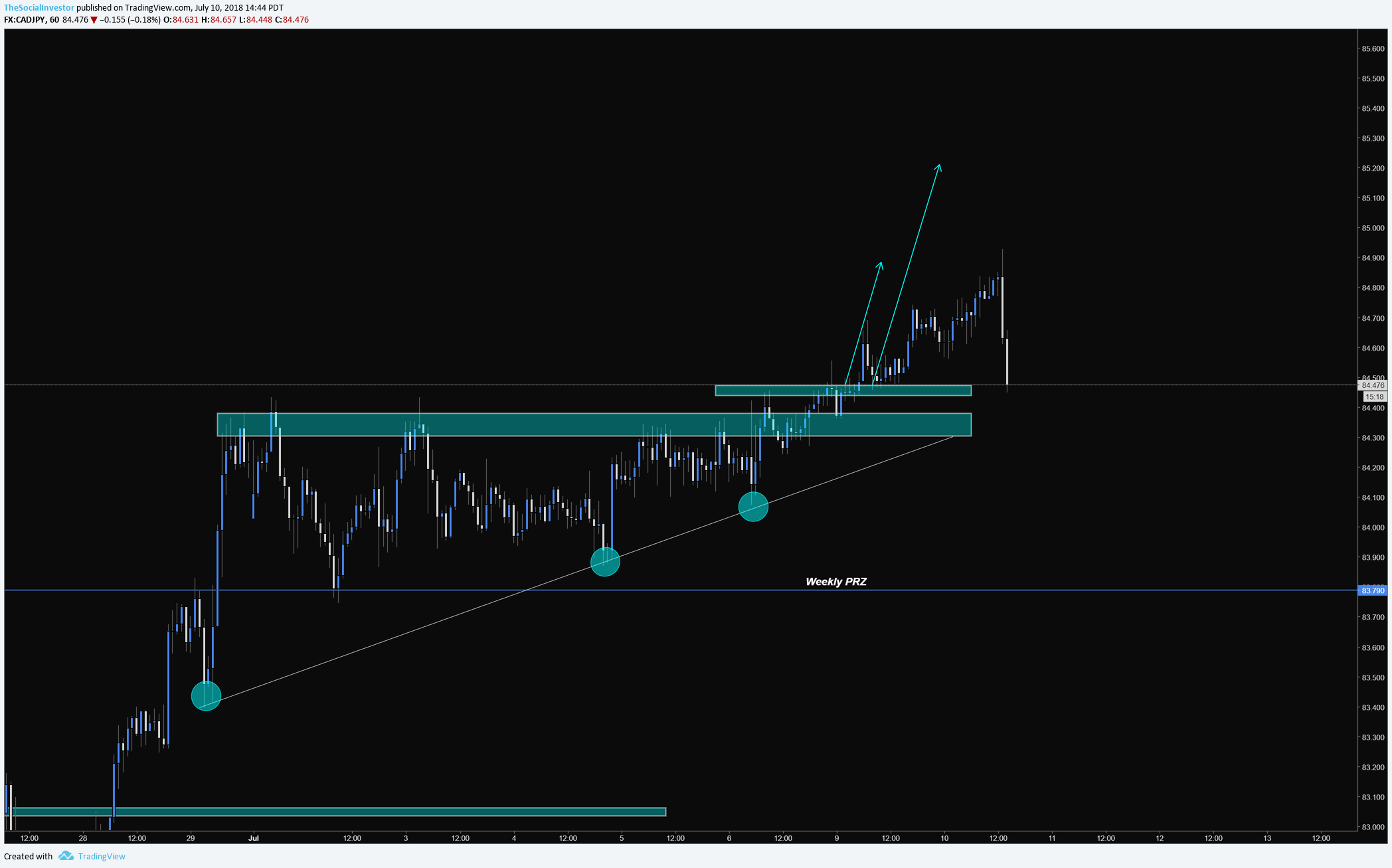The width and height of the screenshot is (1392, 868).
Task: Click the teal circle marker near 84.070 low
Action: point(753,507)
